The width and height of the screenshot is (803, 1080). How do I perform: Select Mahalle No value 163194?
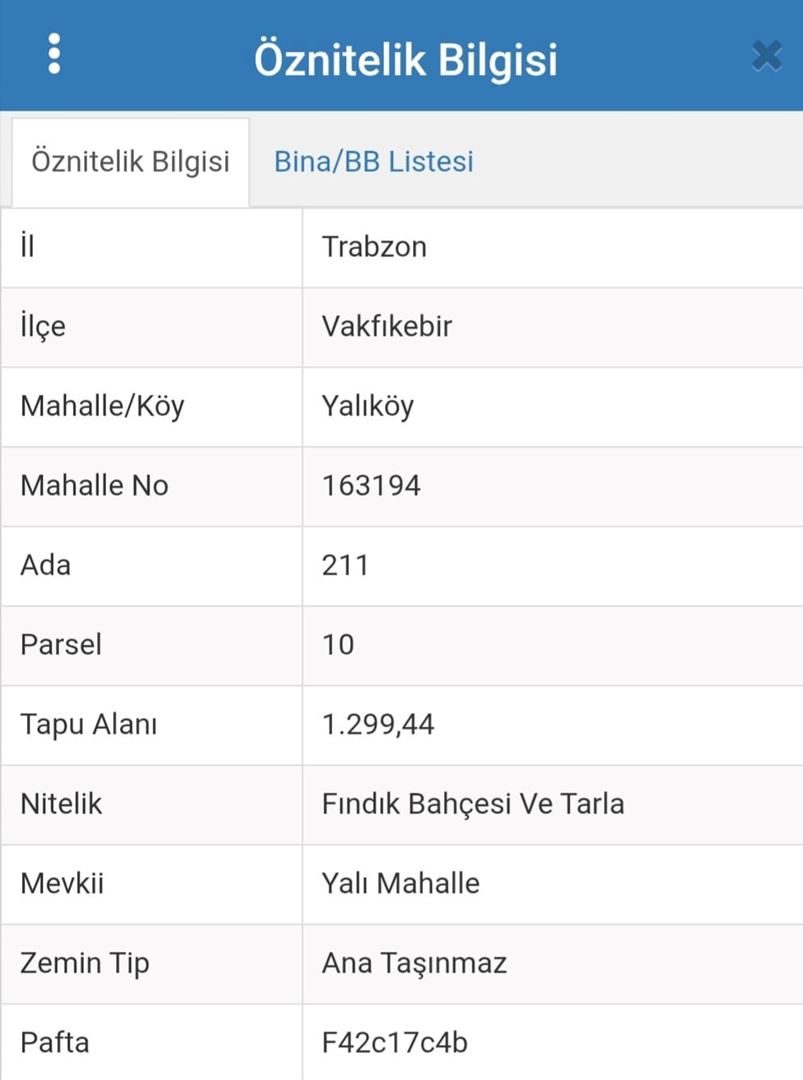(371, 486)
